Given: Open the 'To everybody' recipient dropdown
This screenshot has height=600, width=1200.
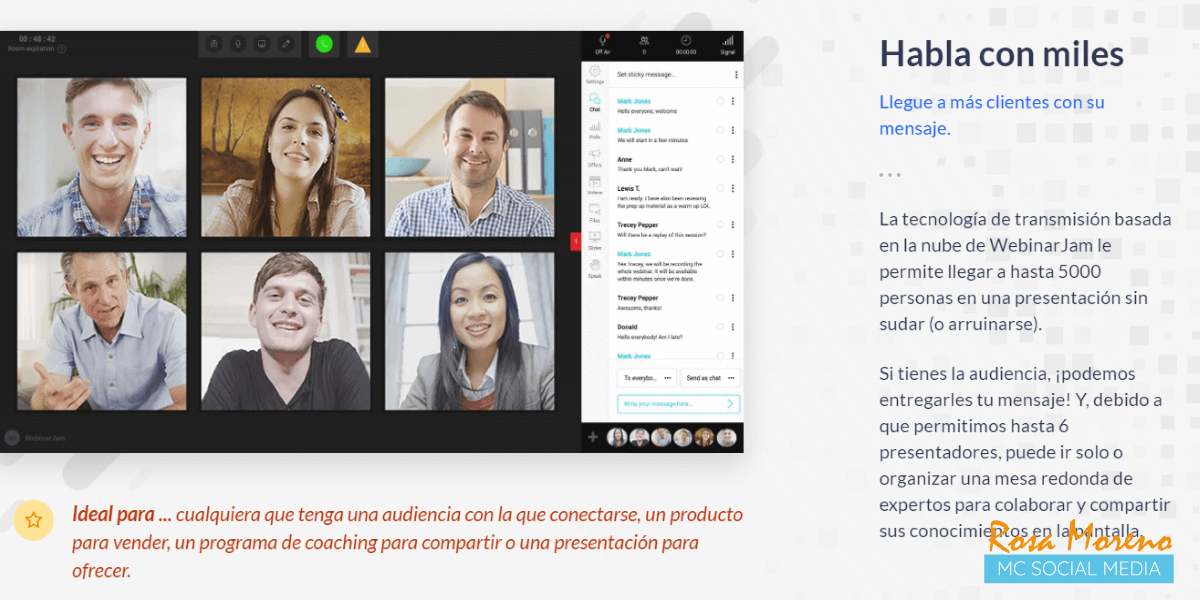Looking at the screenshot, I should pos(647,378).
